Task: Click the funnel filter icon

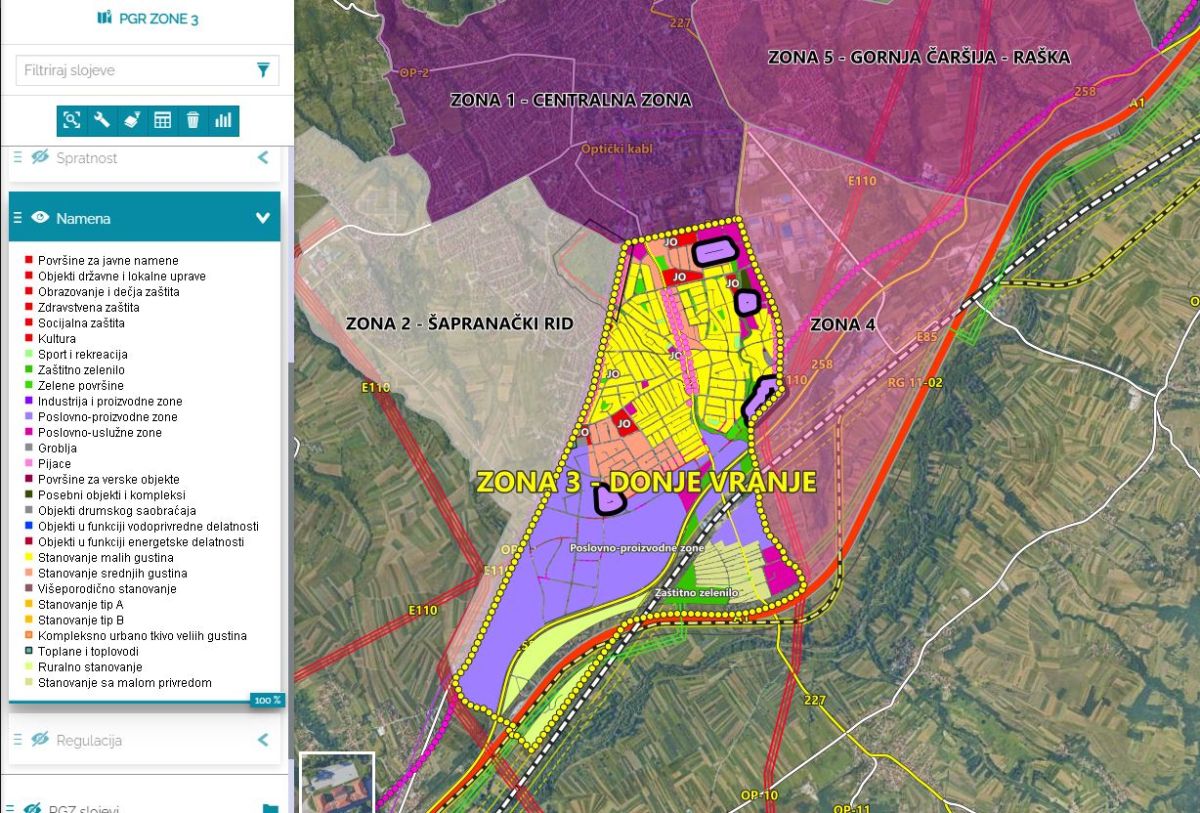Action: [263, 70]
